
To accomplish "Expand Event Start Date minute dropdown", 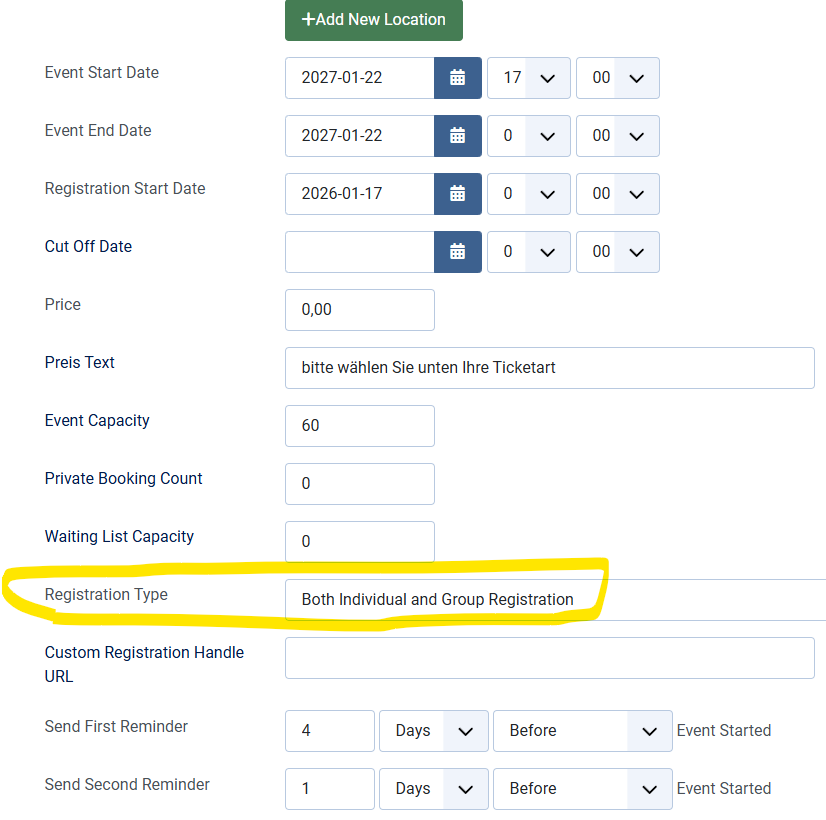I will (x=617, y=78).
